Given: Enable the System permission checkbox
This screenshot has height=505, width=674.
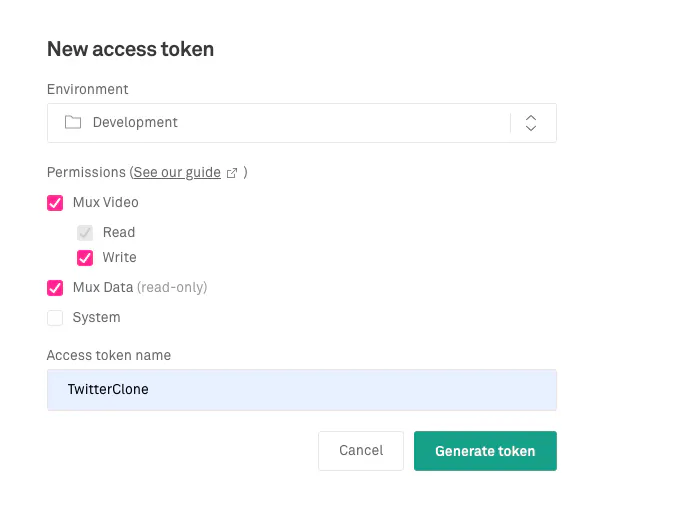Looking at the screenshot, I should point(55,318).
